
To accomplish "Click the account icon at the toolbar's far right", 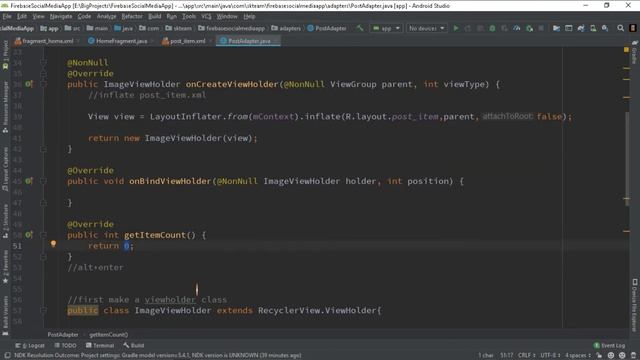I will coord(633,28).
